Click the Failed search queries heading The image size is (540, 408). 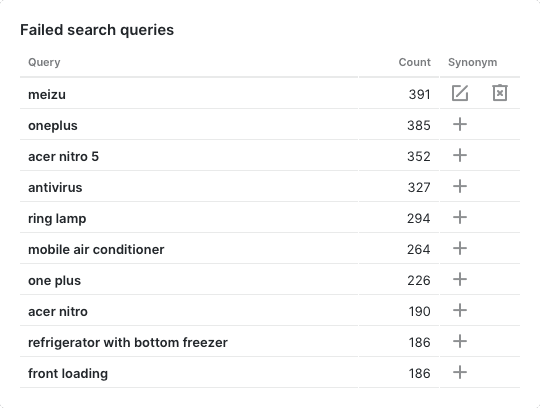tap(97, 30)
